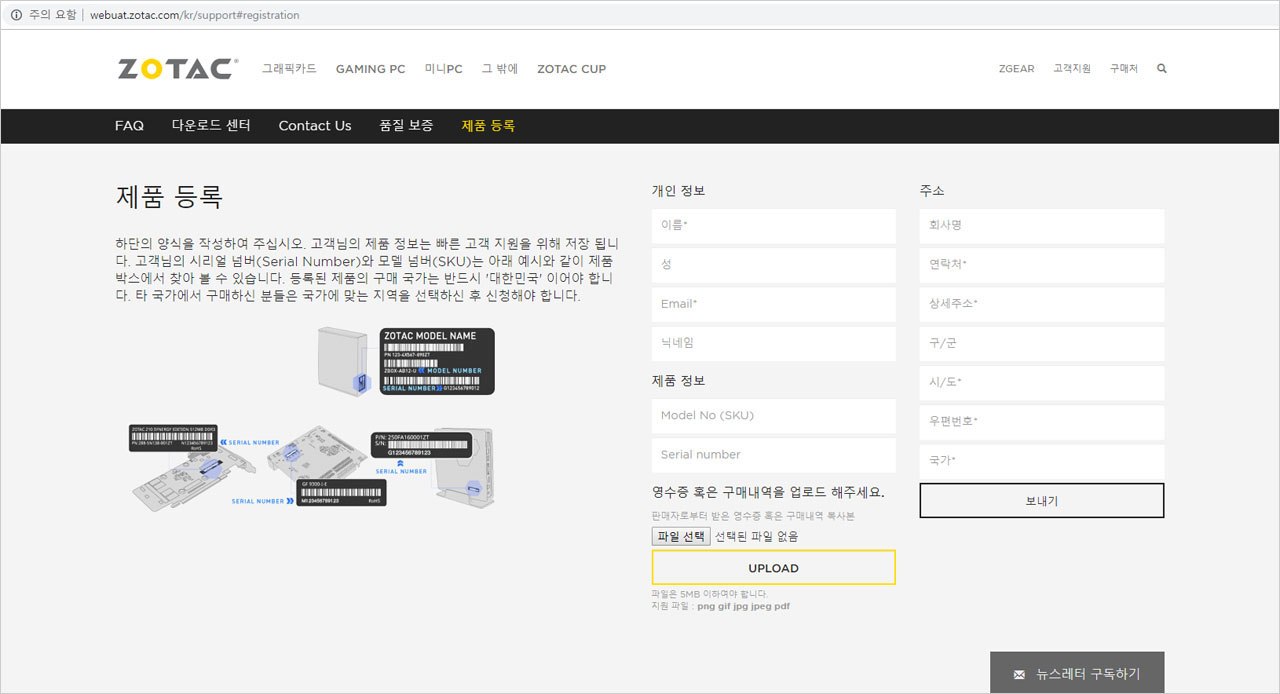Focus the Serial number field
The height and width of the screenshot is (694, 1280).
pyautogui.click(x=774, y=455)
